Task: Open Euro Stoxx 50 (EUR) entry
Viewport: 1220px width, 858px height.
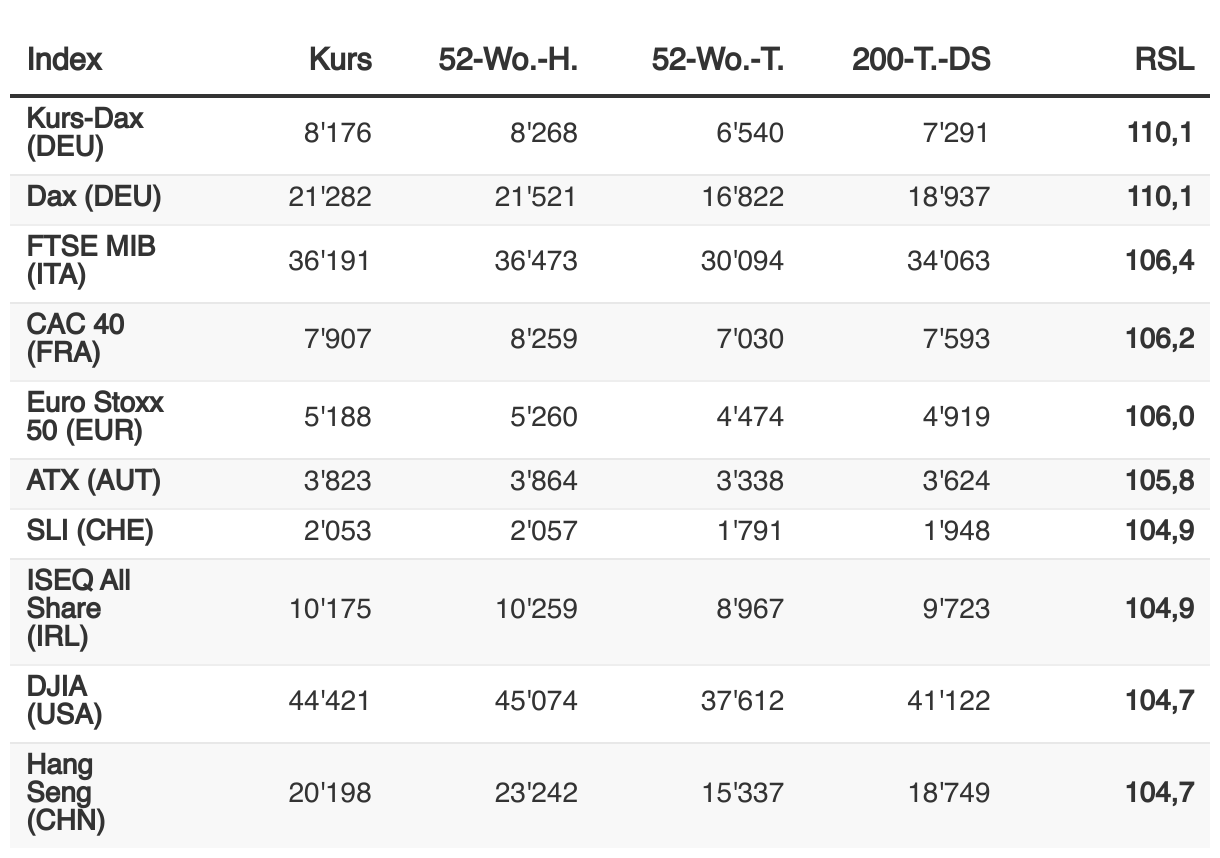Action: [x=95, y=416]
